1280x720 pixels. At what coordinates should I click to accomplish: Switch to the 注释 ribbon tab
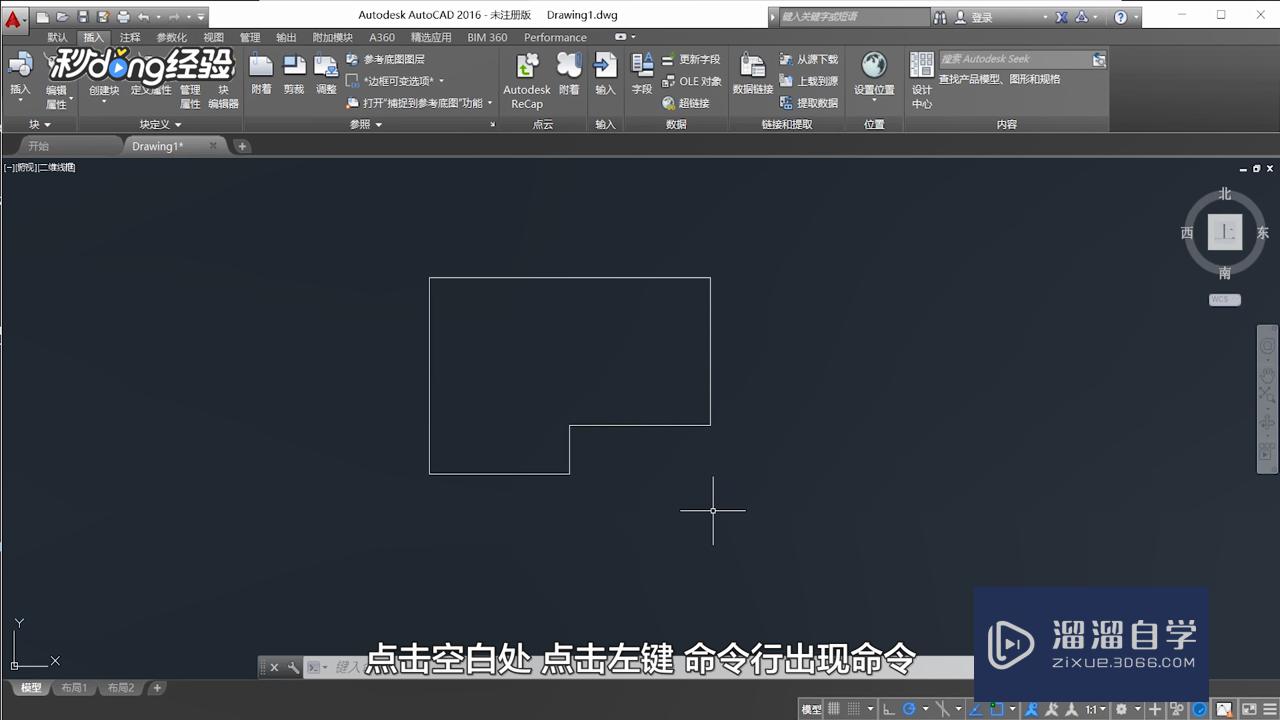pos(129,37)
